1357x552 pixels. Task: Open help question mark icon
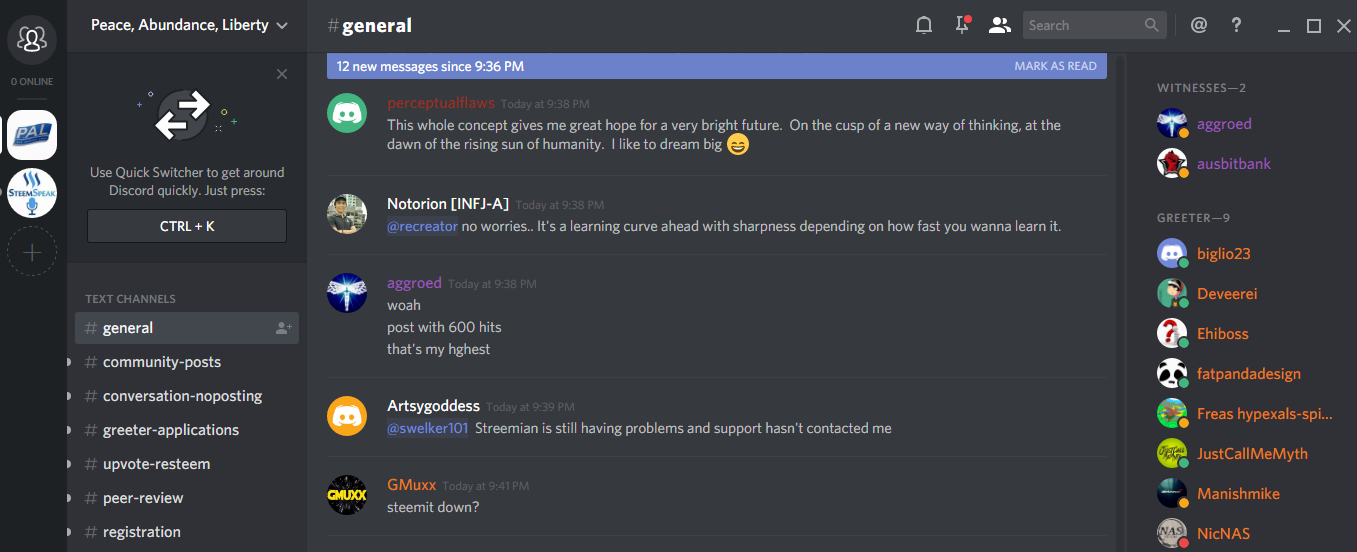[x=1236, y=26]
